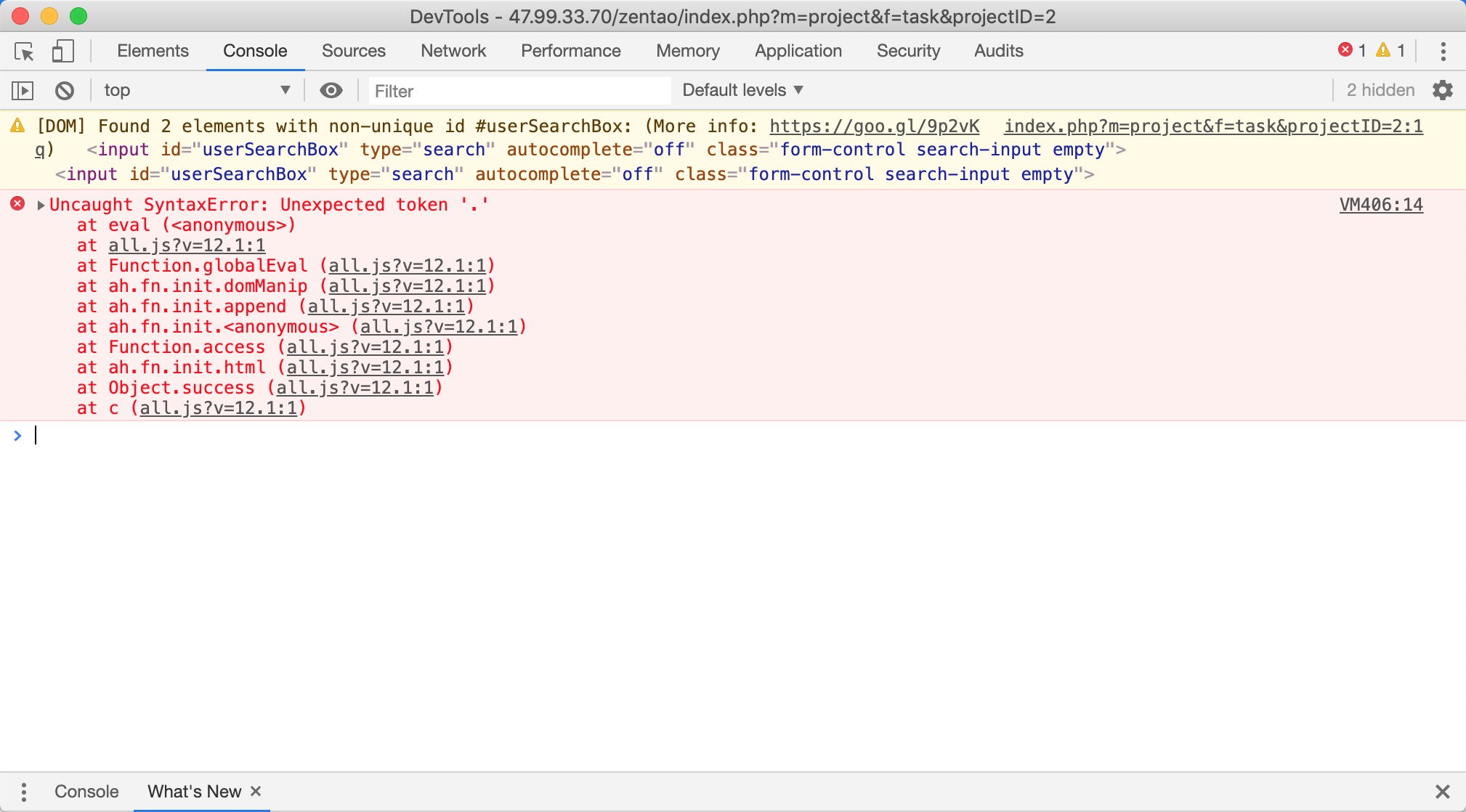1466x812 pixels.
Task: Open the top context selector dropdown
Action: pos(196,91)
